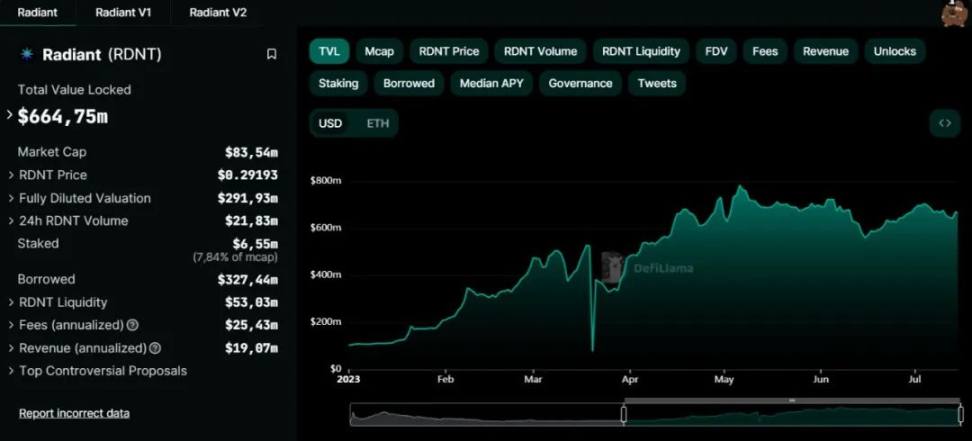This screenshot has width=972, height=441.
Task: Click the RDNT Price value $0.29193
Action: point(247,176)
